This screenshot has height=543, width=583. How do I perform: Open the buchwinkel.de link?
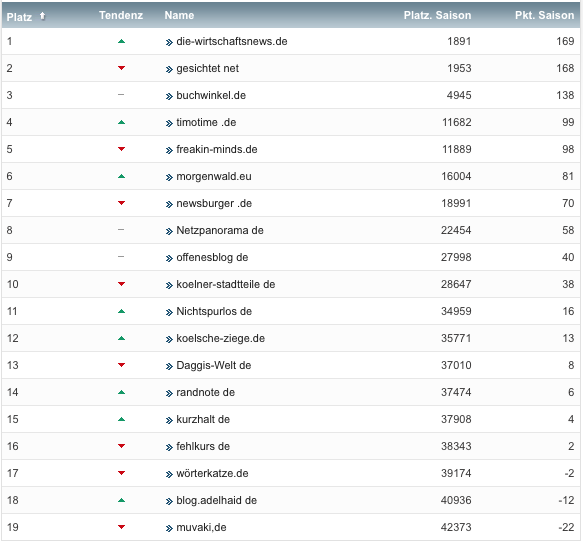211,96
